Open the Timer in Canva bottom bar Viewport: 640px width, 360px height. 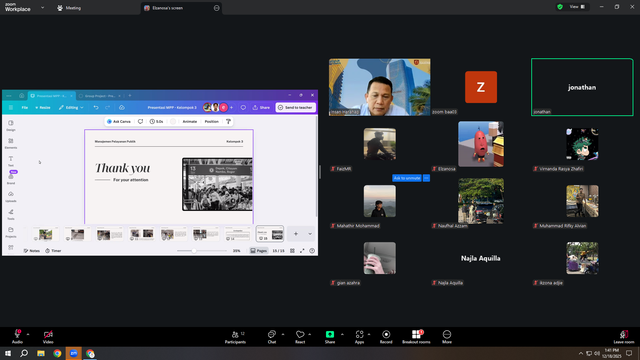[53, 251]
